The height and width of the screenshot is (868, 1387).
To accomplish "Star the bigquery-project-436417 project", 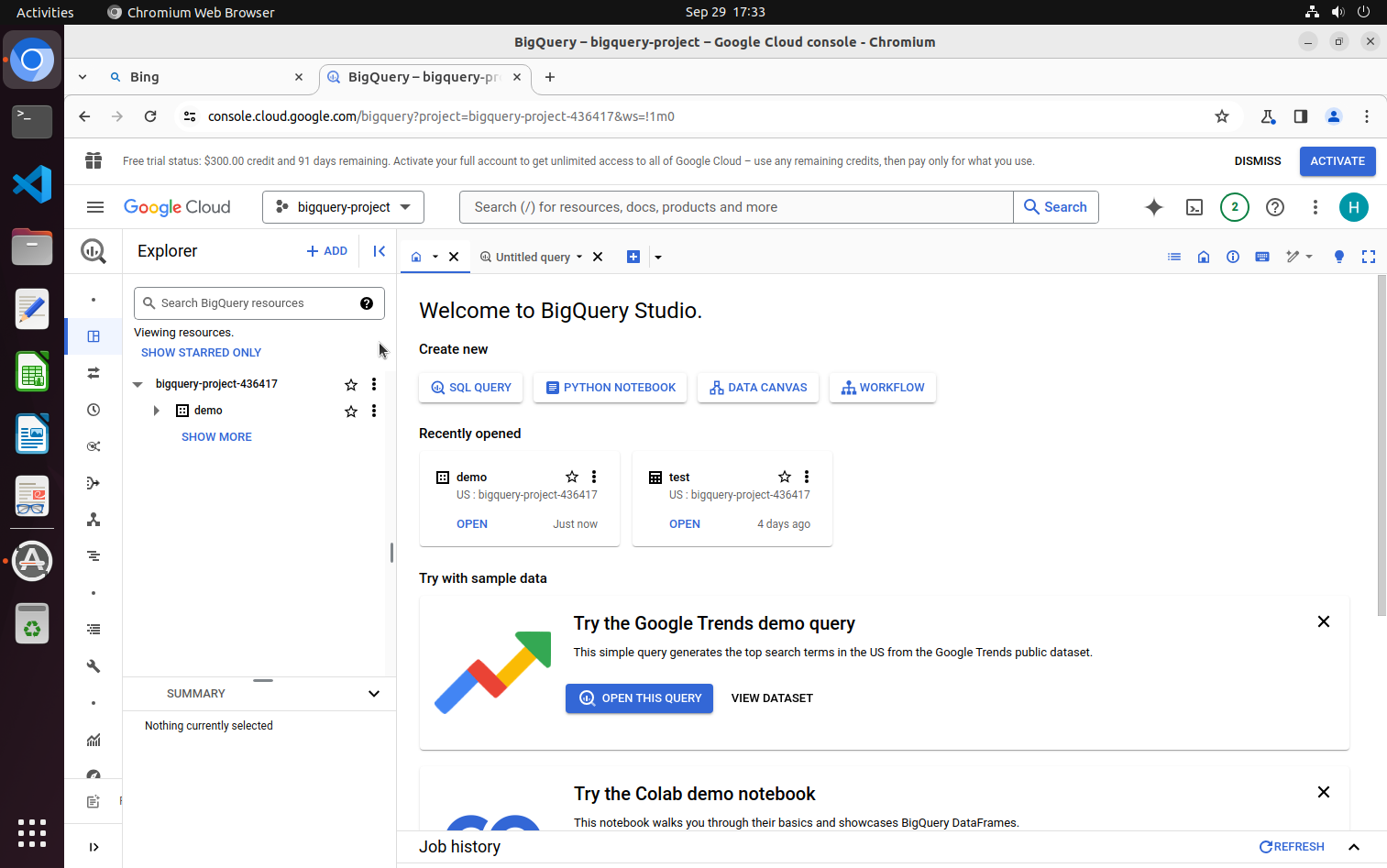I will coord(350,384).
